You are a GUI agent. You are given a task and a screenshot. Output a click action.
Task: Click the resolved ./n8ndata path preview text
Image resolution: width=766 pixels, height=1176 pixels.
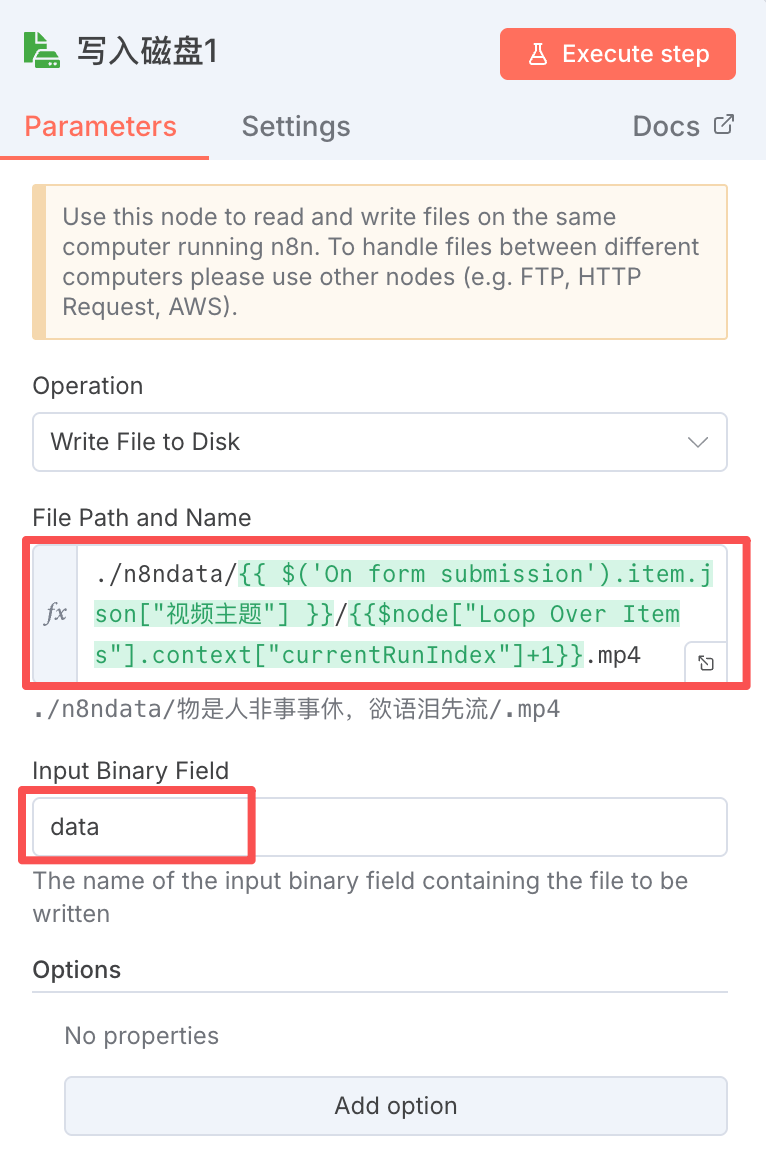click(x=296, y=711)
